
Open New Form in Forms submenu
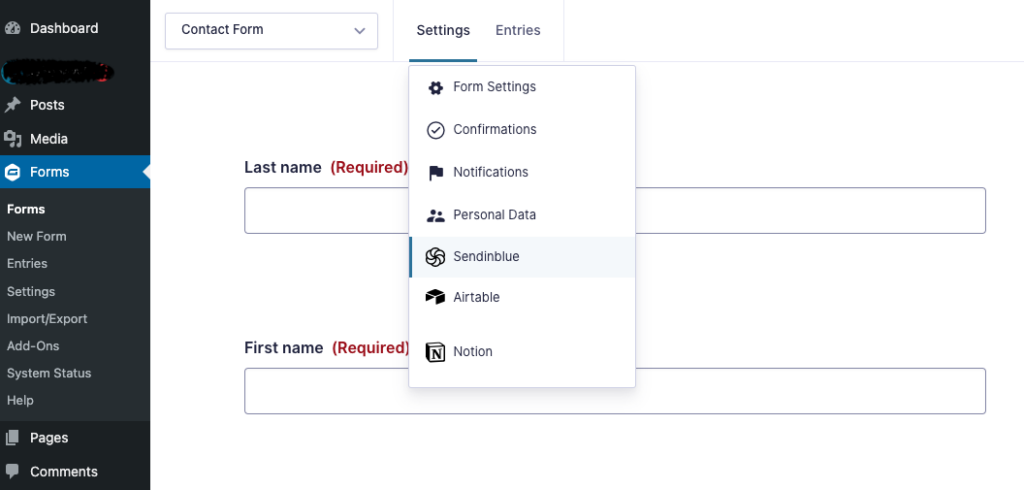pyautogui.click(x=36, y=237)
